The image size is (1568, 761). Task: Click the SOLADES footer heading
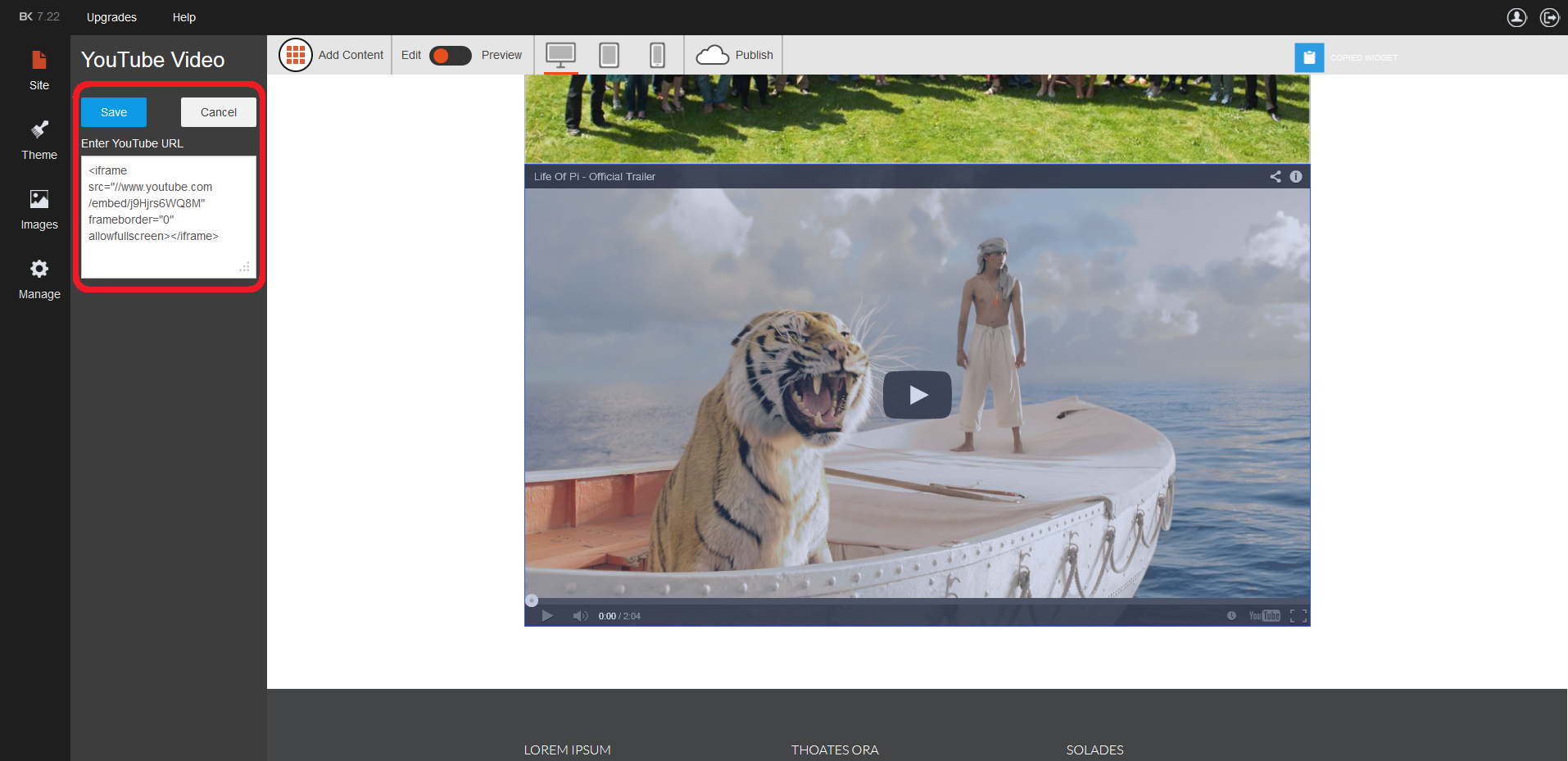click(x=1094, y=750)
